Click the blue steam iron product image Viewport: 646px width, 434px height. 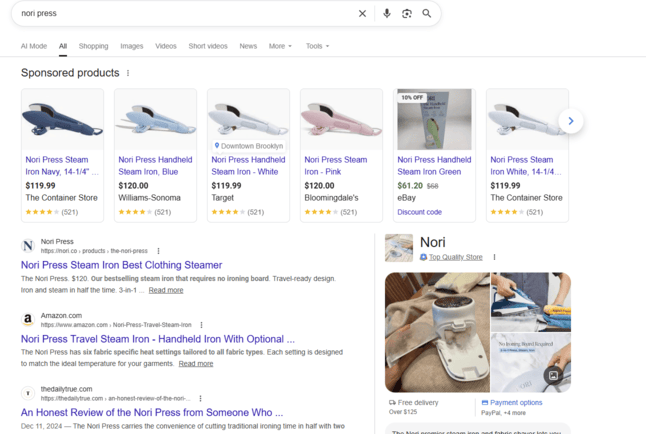155,120
